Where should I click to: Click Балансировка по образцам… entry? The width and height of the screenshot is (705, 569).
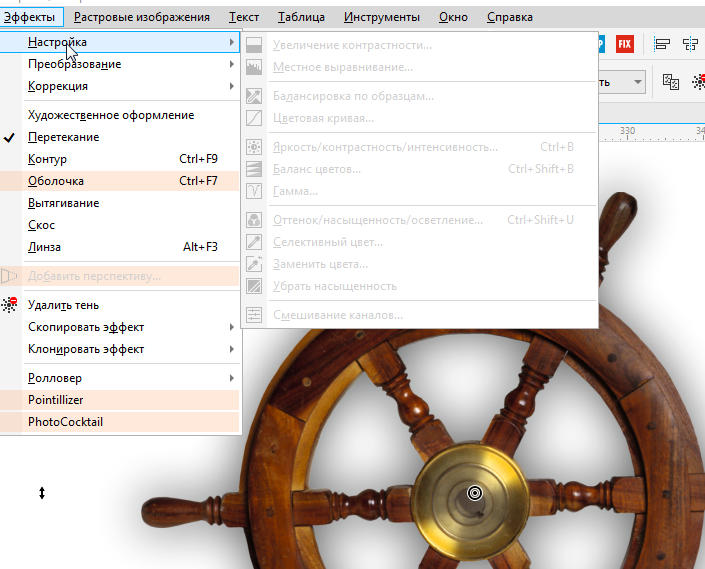419,96
